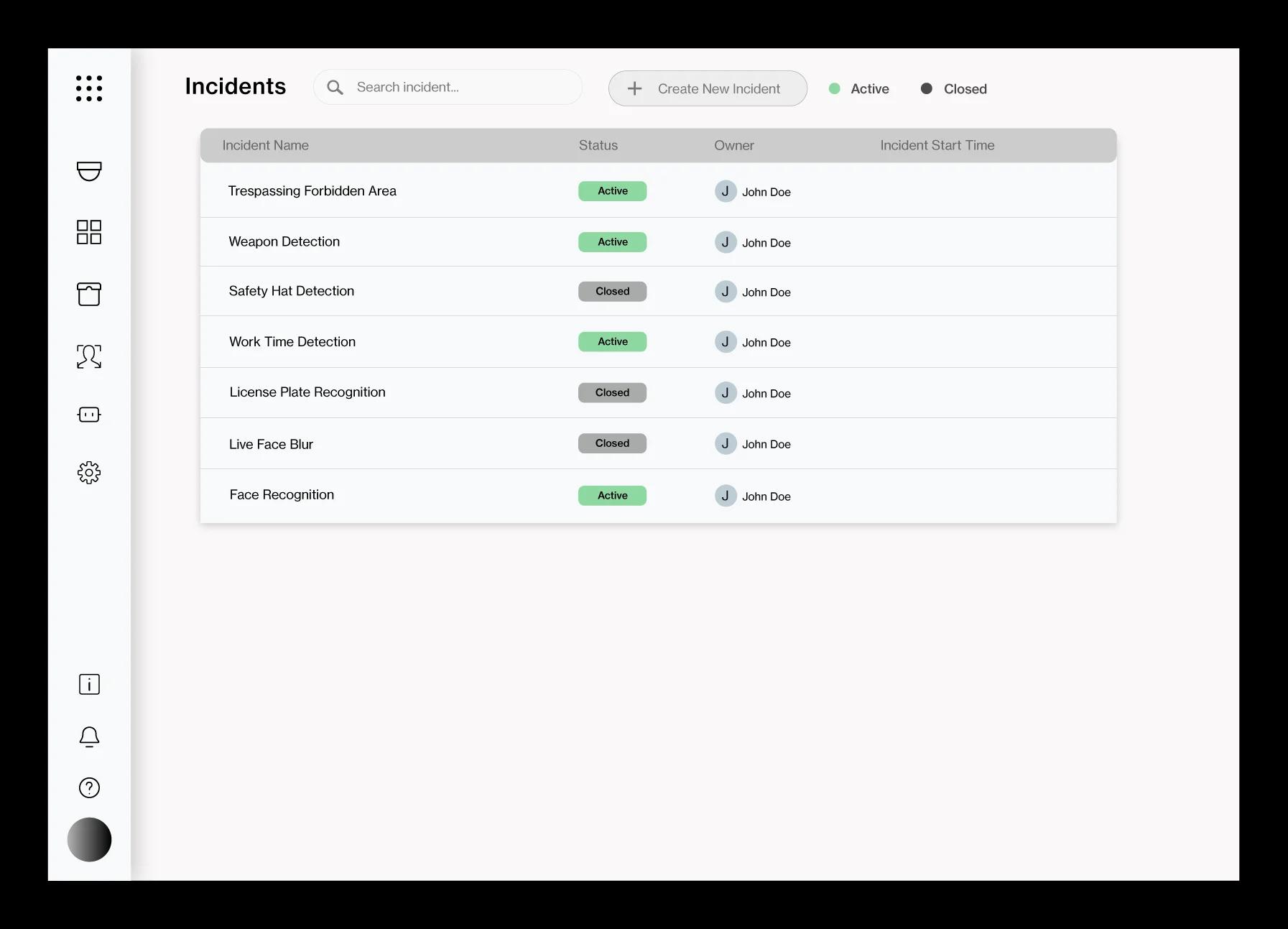Click Closed badge for Live Face Blur

tap(613, 443)
